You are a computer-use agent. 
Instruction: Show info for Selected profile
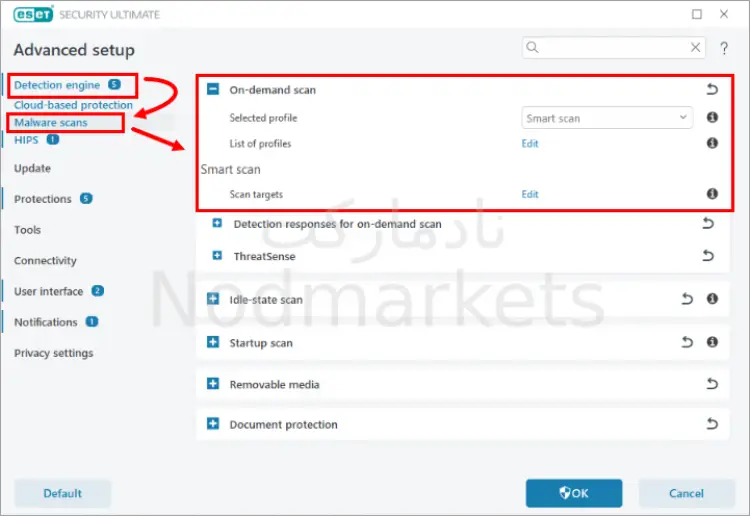pyautogui.click(x=712, y=117)
